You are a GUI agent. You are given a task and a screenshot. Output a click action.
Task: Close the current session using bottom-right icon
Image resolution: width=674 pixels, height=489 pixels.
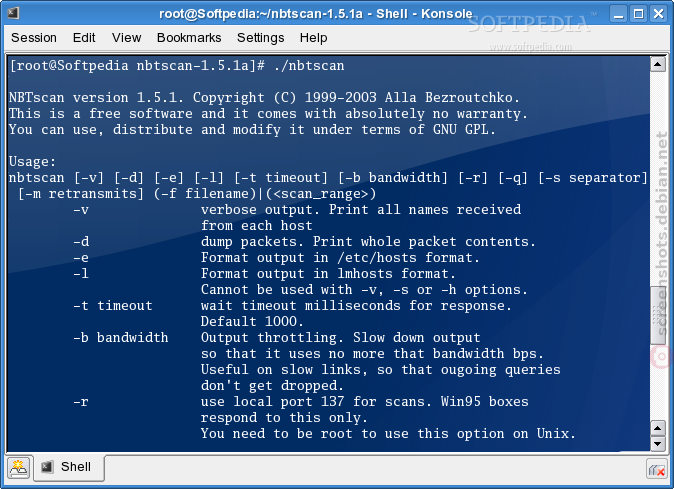point(657,469)
